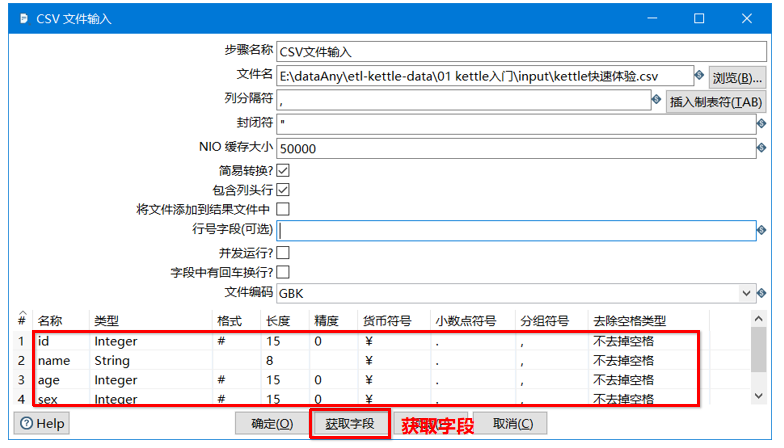Select the name field name cell
The height and width of the screenshot is (448, 784).
tap(62, 360)
